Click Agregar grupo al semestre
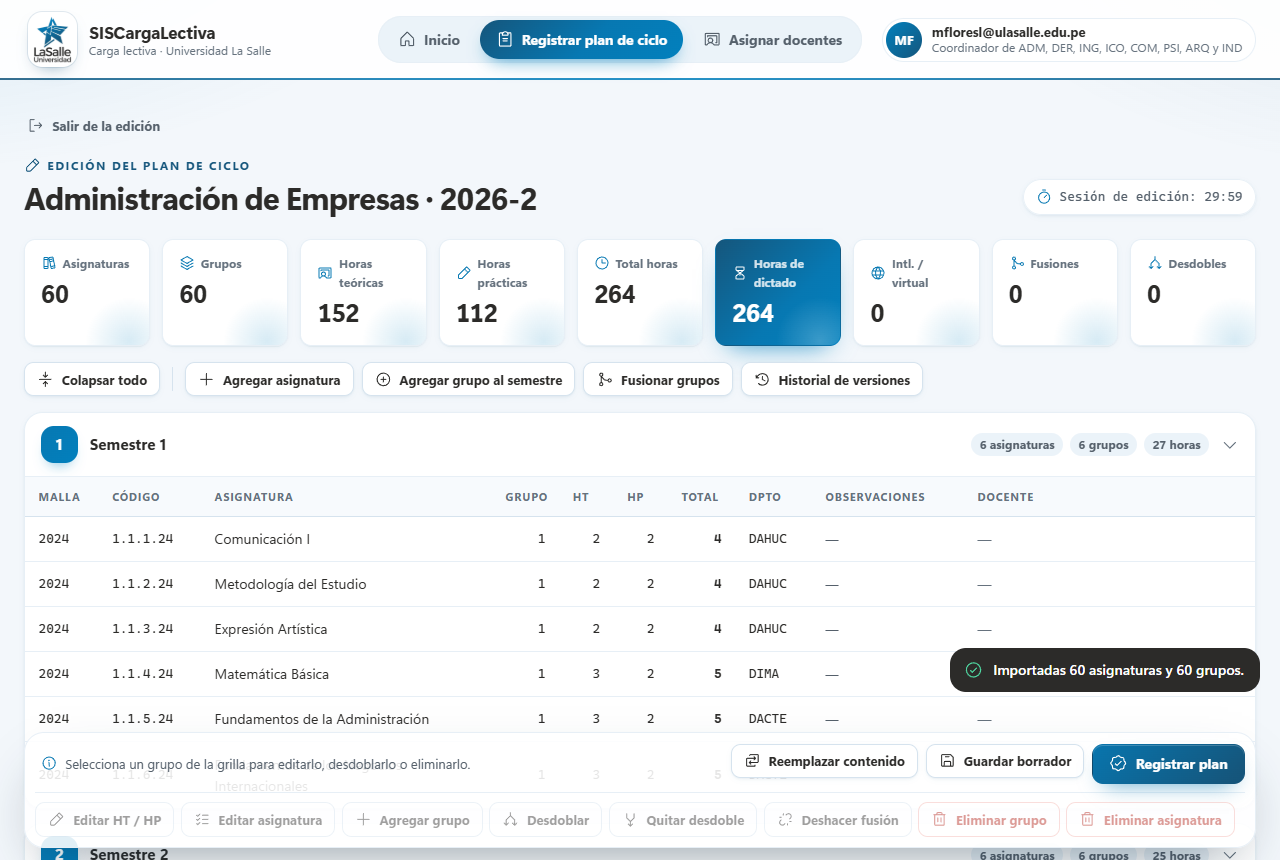Image resolution: width=1280 pixels, height=860 pixels. coord(468,380)
